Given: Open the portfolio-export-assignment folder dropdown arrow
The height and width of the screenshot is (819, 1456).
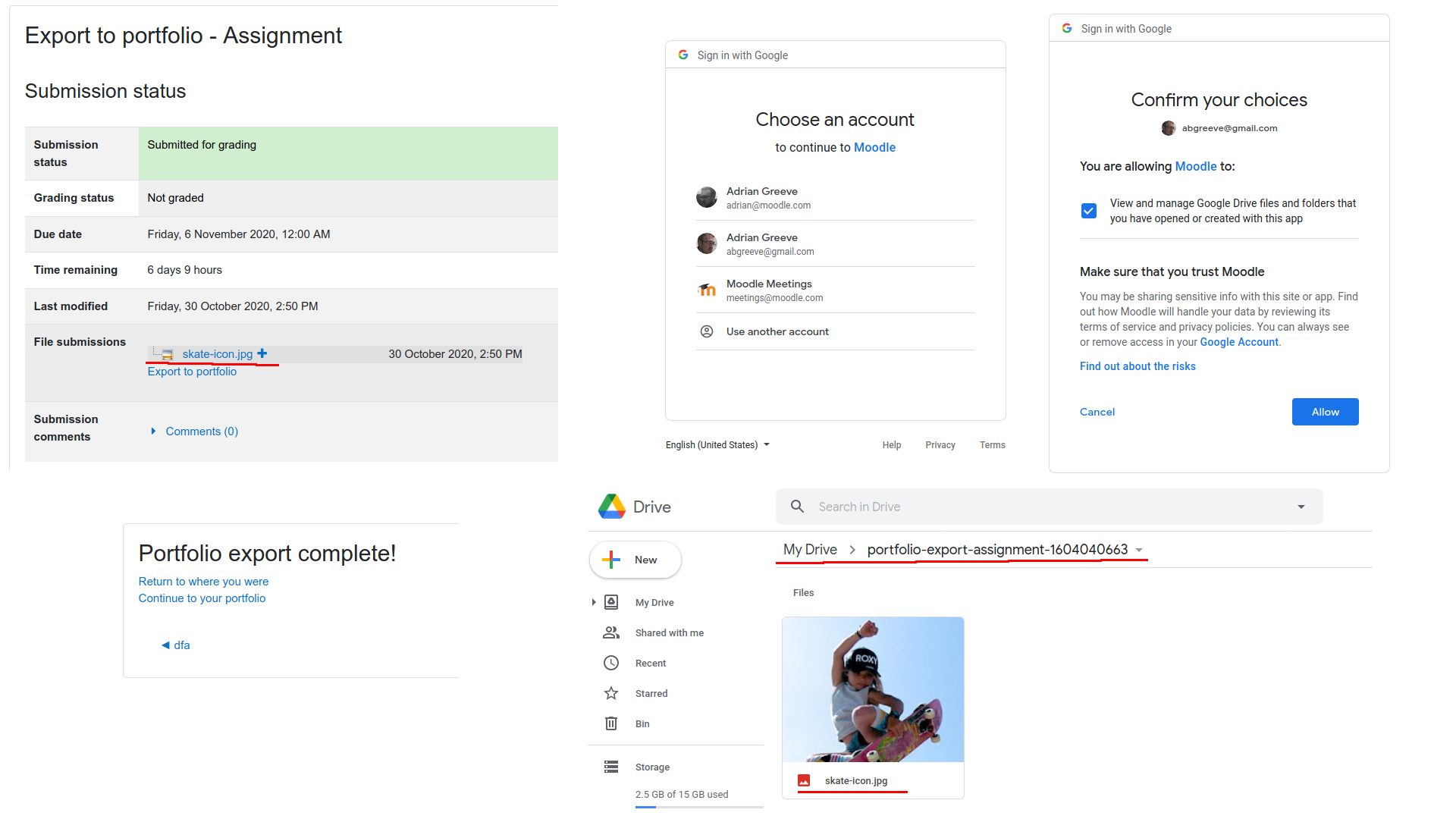Looking at the screenshot, I should point(1139,551).
